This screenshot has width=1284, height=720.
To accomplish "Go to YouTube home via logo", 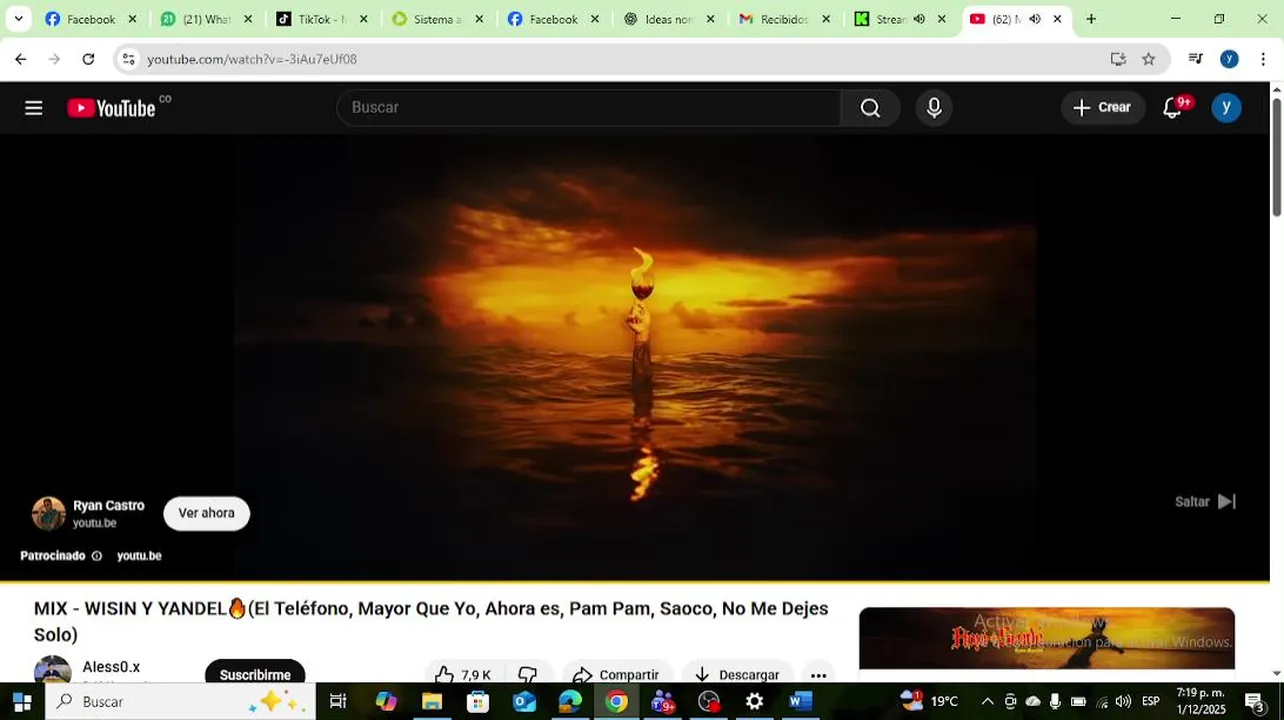I will pyautogui.click(x=111, y=108).
